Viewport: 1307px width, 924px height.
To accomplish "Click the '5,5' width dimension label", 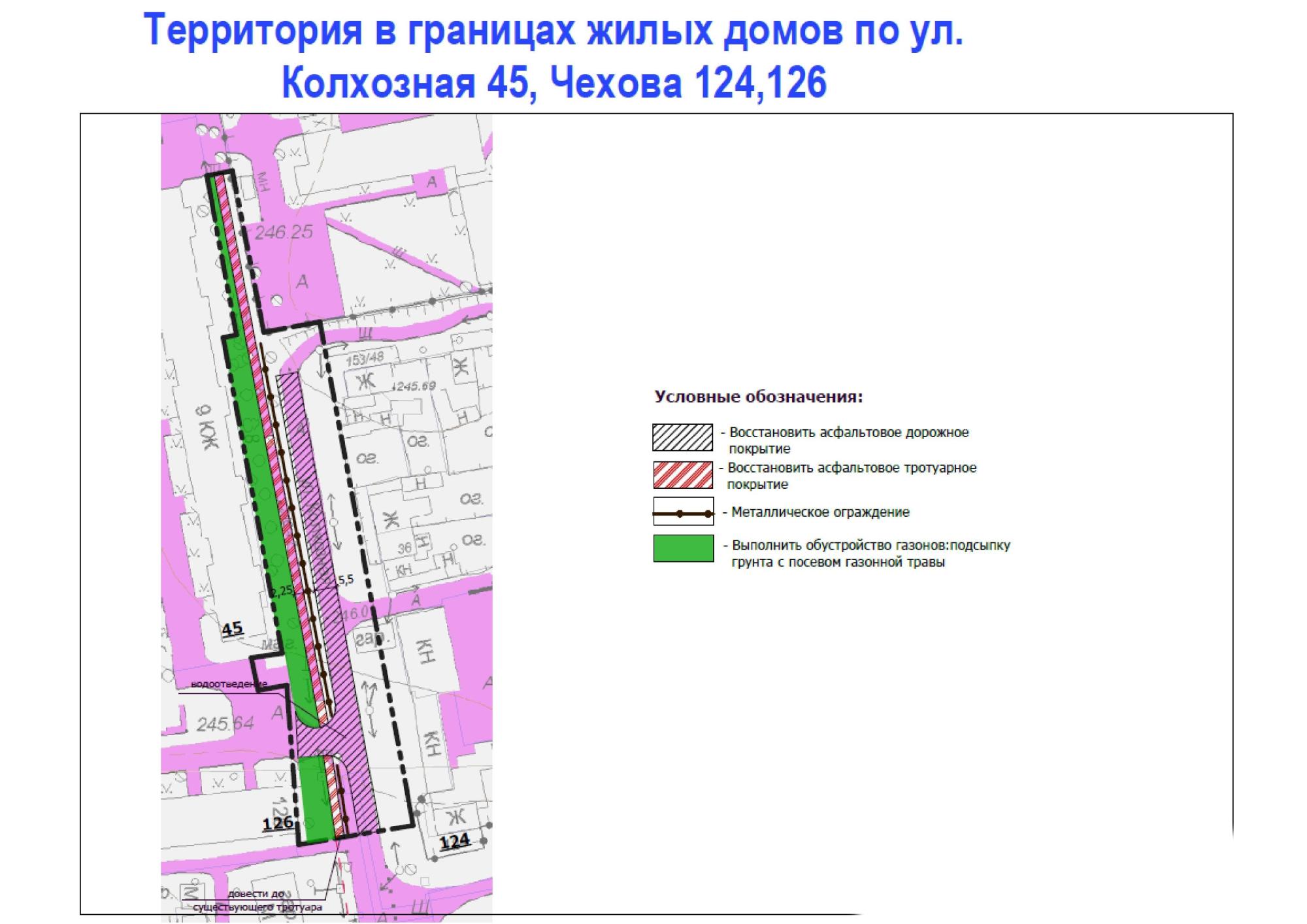I will pos(346,579).
